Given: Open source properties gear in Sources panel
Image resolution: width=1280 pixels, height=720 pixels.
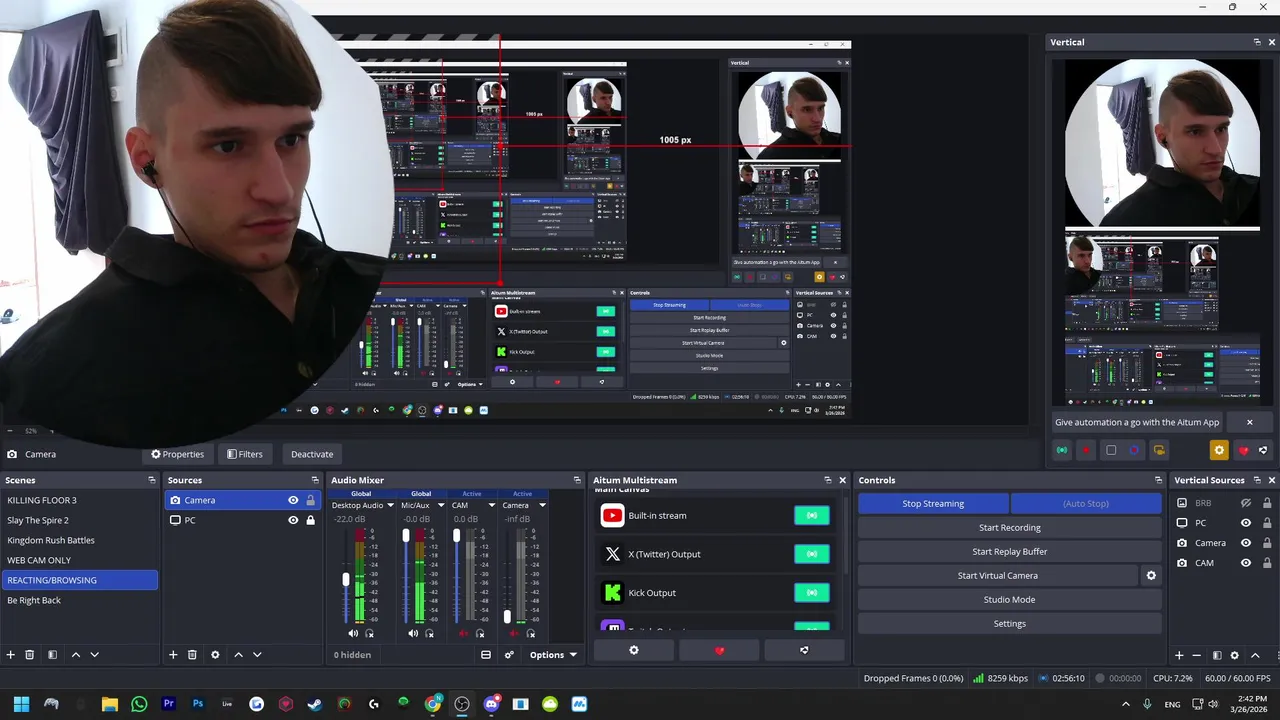Looking at the screenshot, I should 215,655.
